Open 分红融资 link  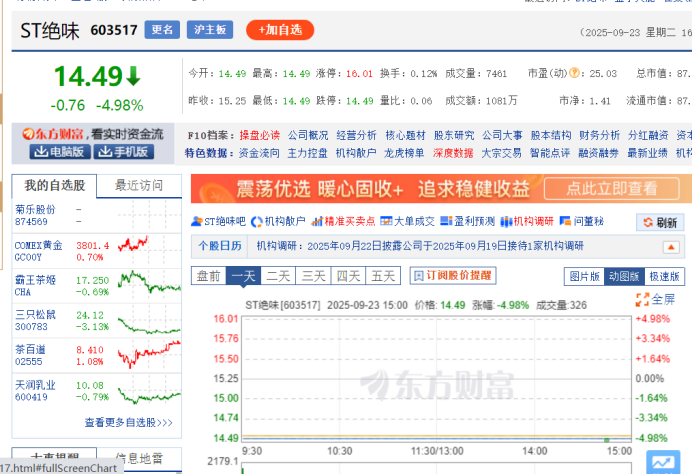click(x=648, y=135)
